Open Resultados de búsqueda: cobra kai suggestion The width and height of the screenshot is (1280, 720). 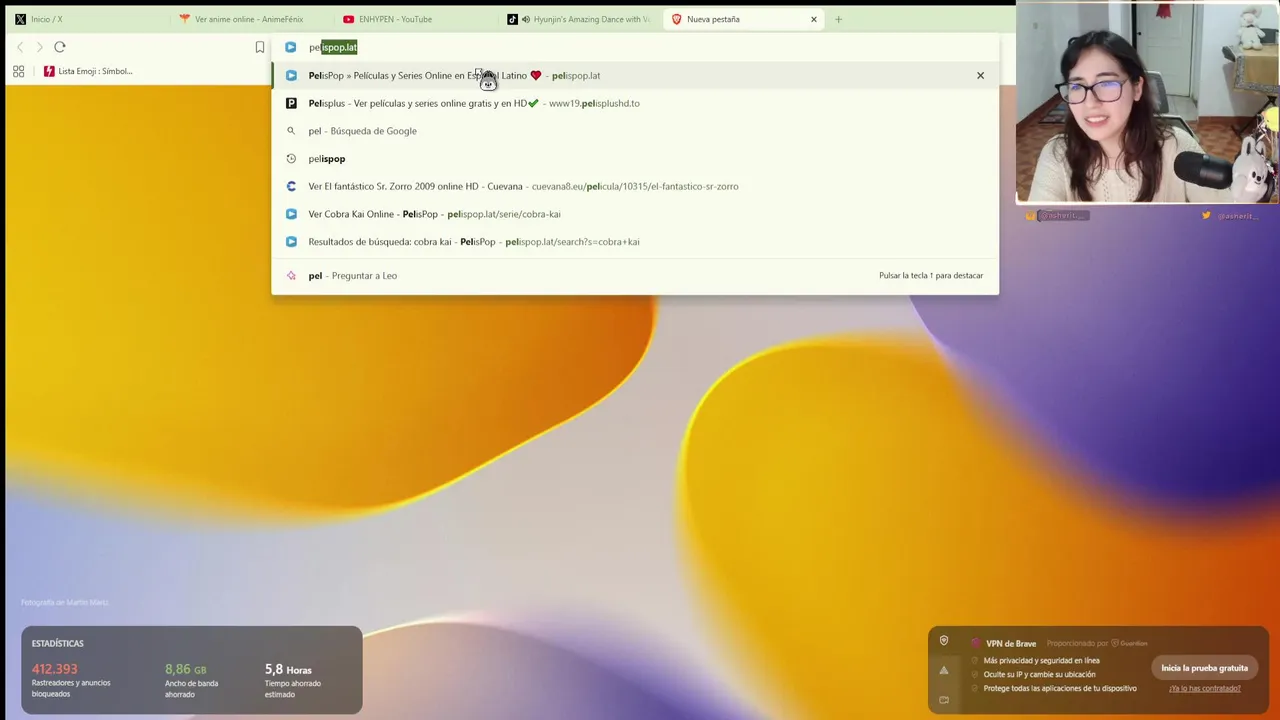(635, 241)
